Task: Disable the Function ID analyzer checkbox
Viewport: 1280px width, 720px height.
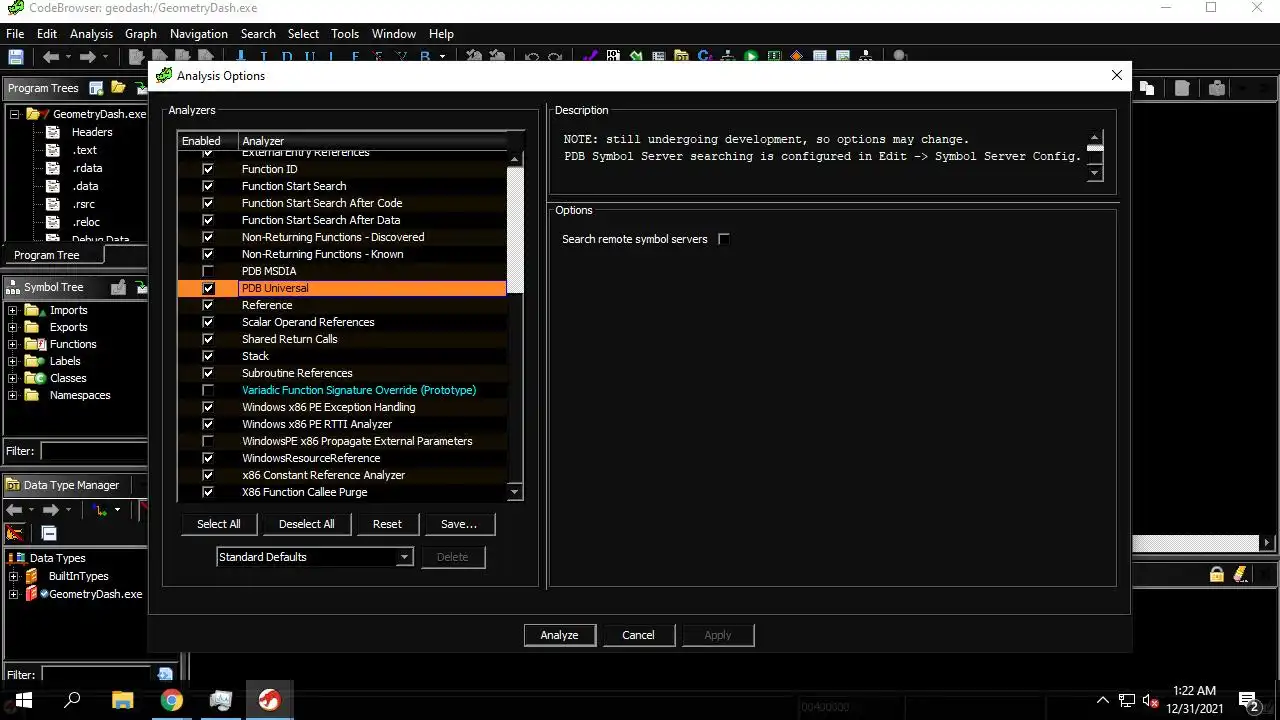Action: click(208, 169)
